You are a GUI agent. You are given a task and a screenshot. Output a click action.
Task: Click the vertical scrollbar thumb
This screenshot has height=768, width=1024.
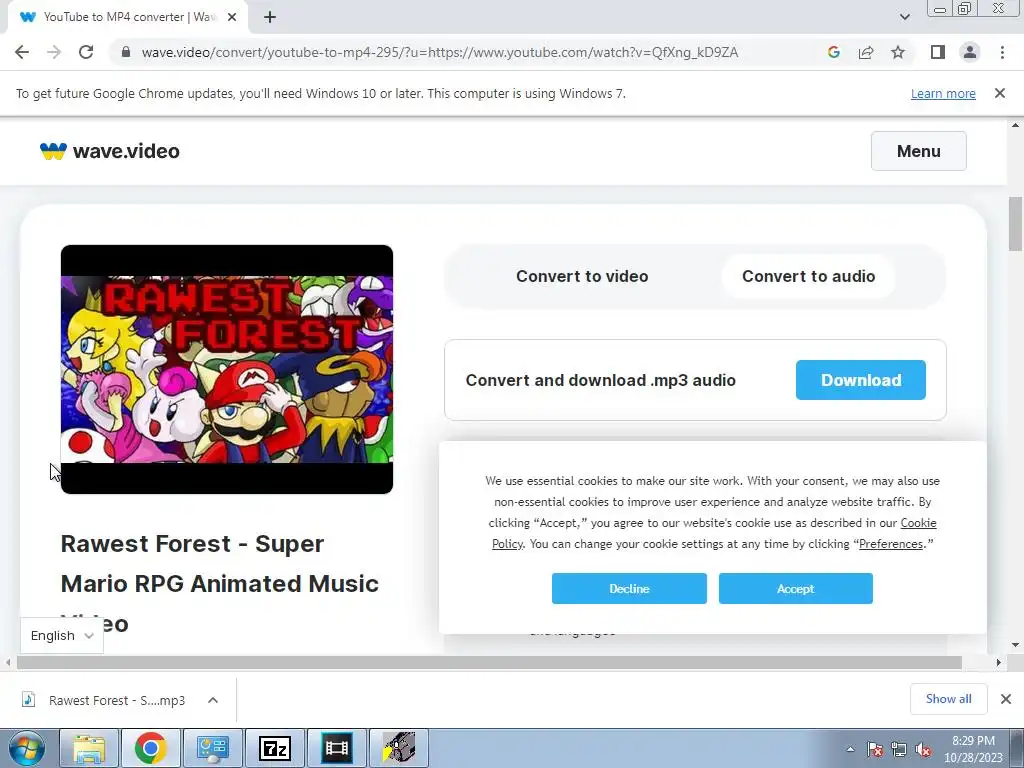1016,224
